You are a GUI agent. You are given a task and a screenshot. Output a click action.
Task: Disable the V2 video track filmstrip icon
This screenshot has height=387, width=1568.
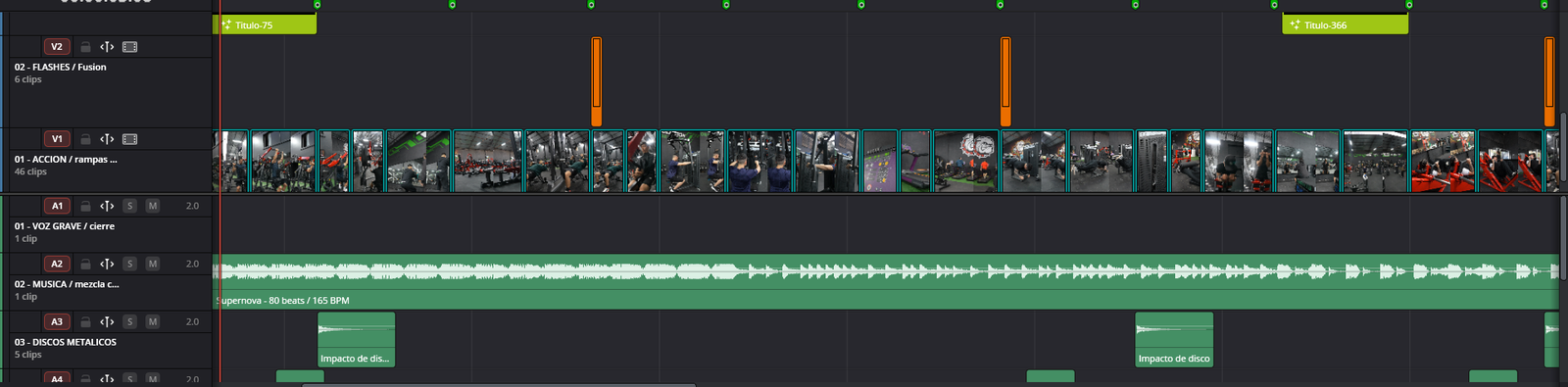click(129, 47)
